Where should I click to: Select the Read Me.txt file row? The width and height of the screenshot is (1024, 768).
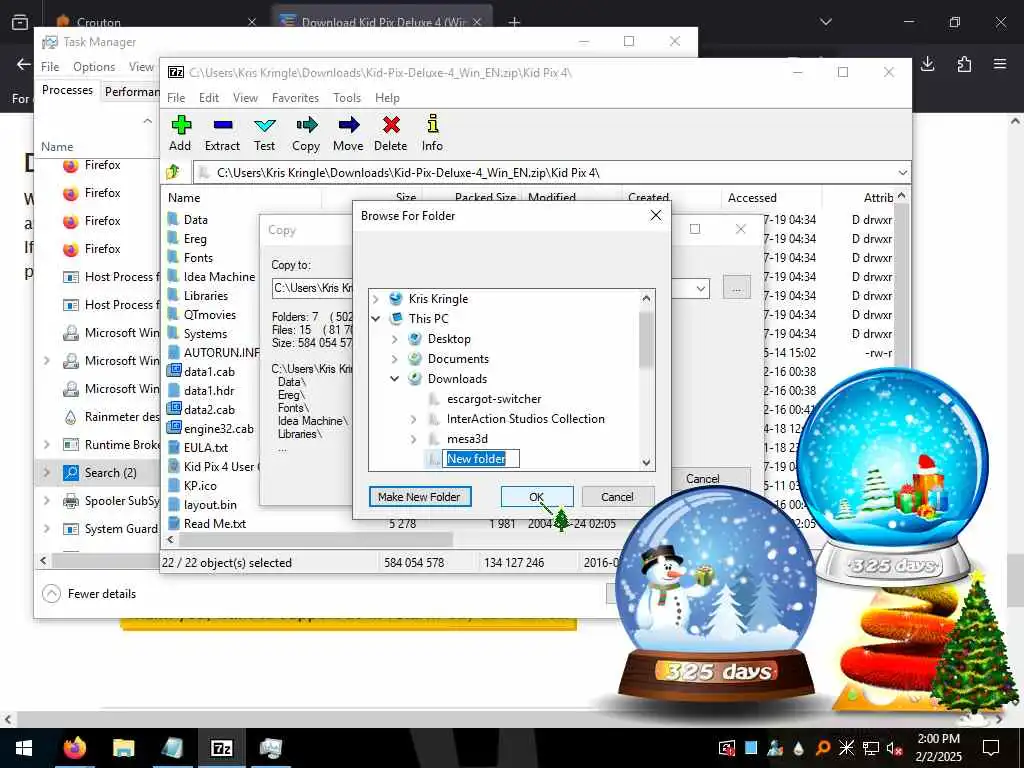(215, 524)
